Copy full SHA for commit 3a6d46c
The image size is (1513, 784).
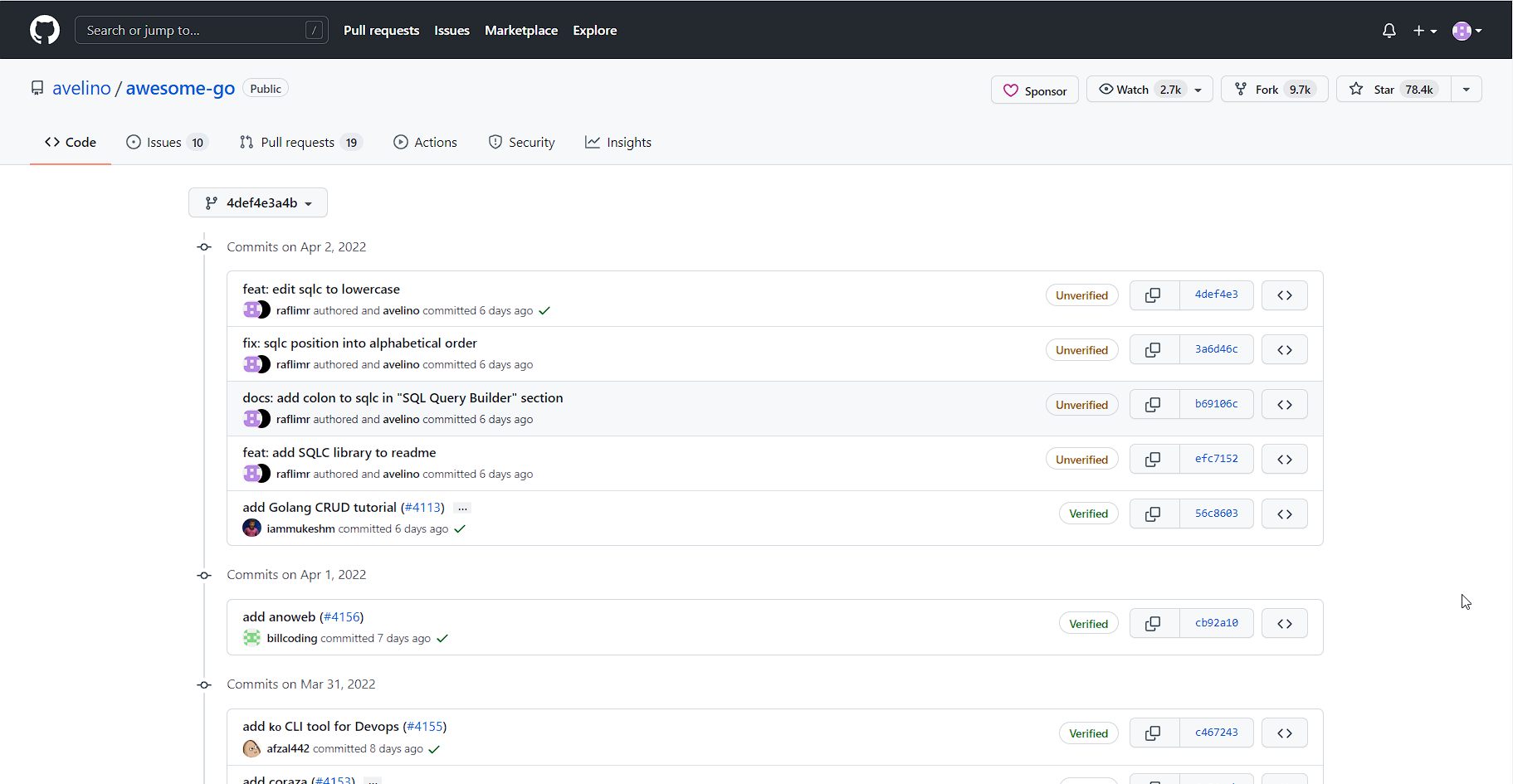point(1154,350)
